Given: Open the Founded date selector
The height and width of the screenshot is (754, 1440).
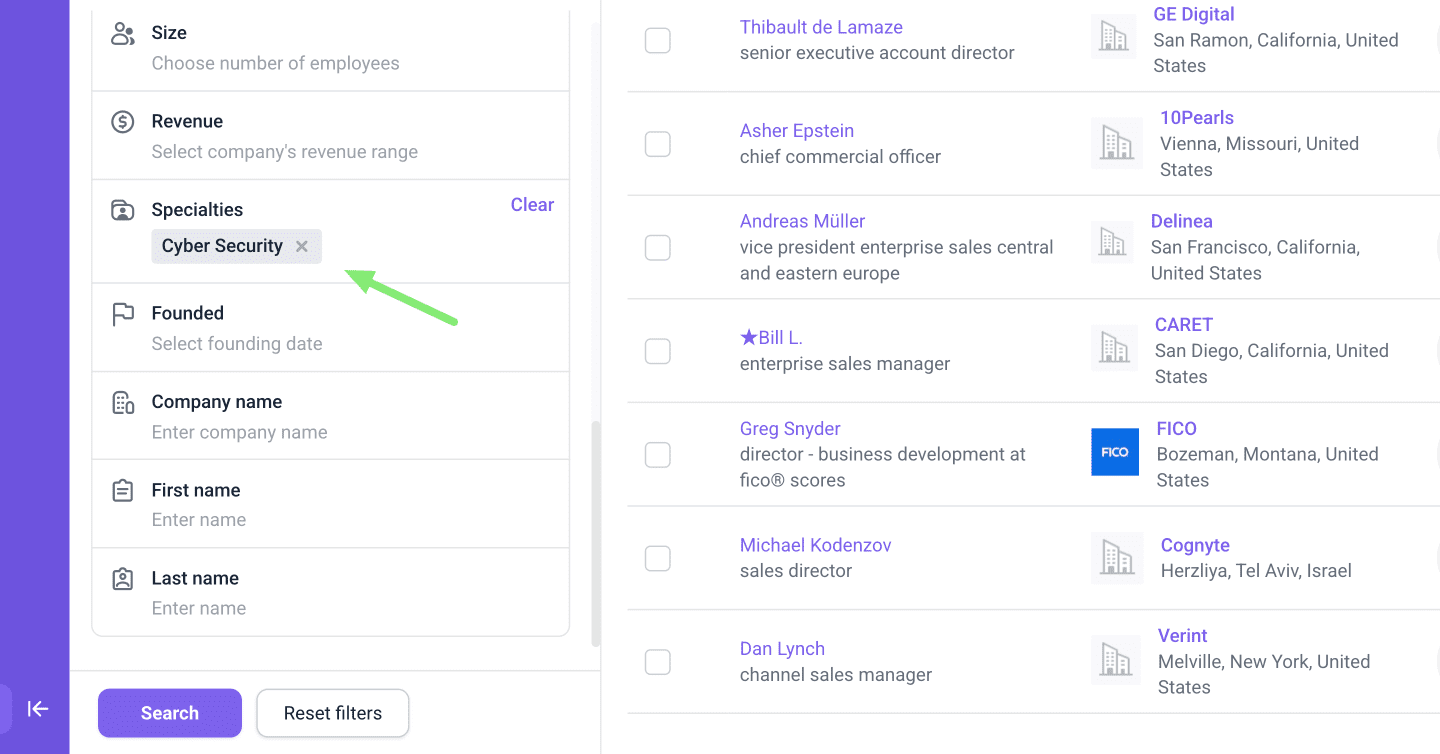Looking at the screenshot, I should coord(237,344).
